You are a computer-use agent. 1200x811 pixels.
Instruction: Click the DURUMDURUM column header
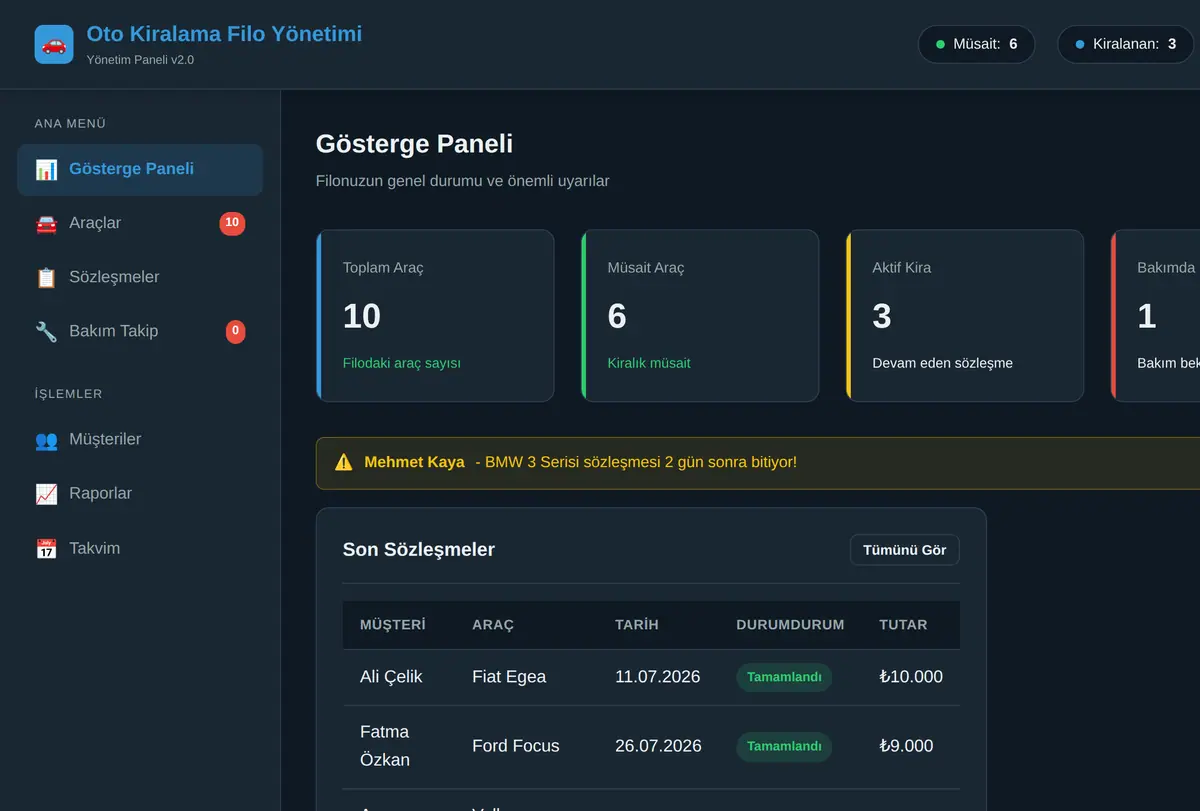[x=790, y=625]
